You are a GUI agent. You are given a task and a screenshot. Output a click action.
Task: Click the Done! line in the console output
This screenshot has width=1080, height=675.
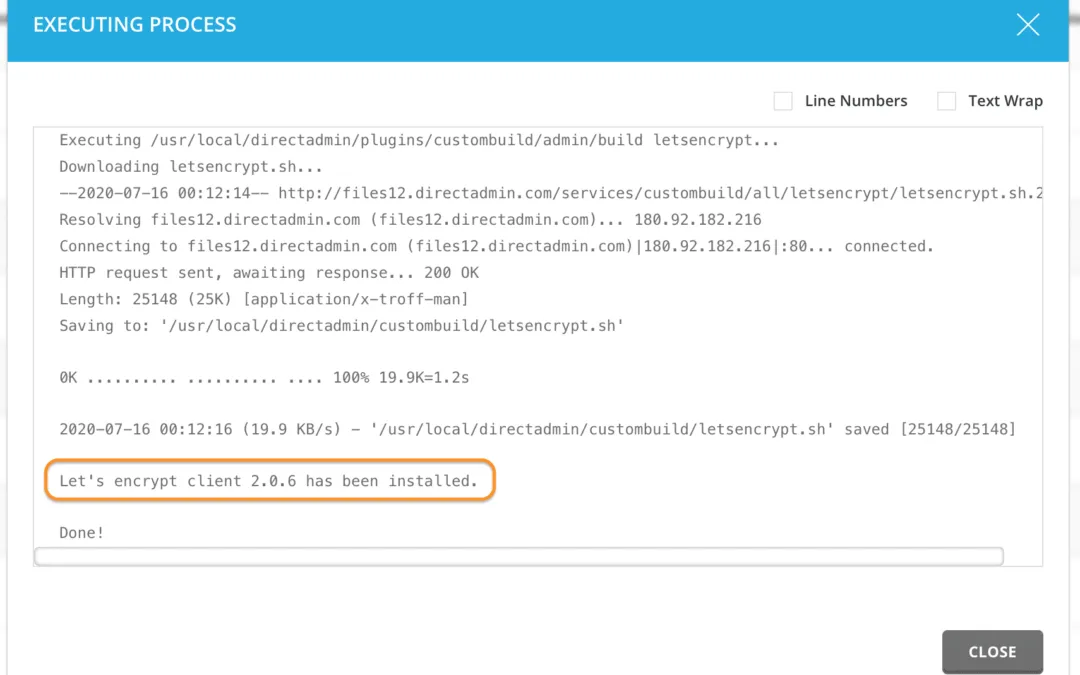(81, 532)
